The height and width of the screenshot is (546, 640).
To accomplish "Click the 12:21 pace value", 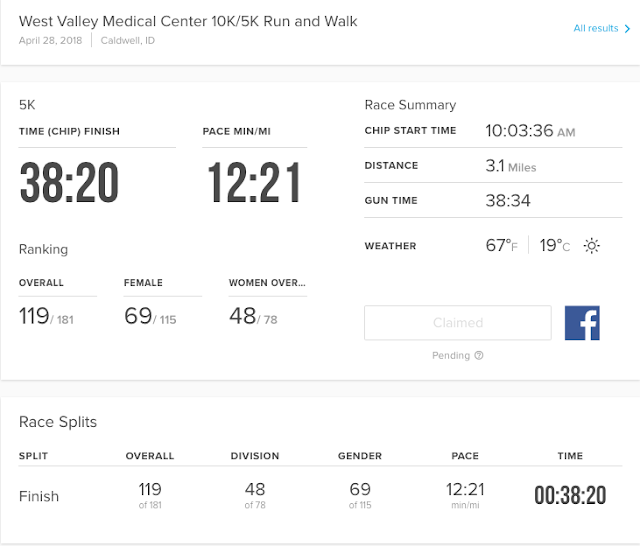I will 254,182.
